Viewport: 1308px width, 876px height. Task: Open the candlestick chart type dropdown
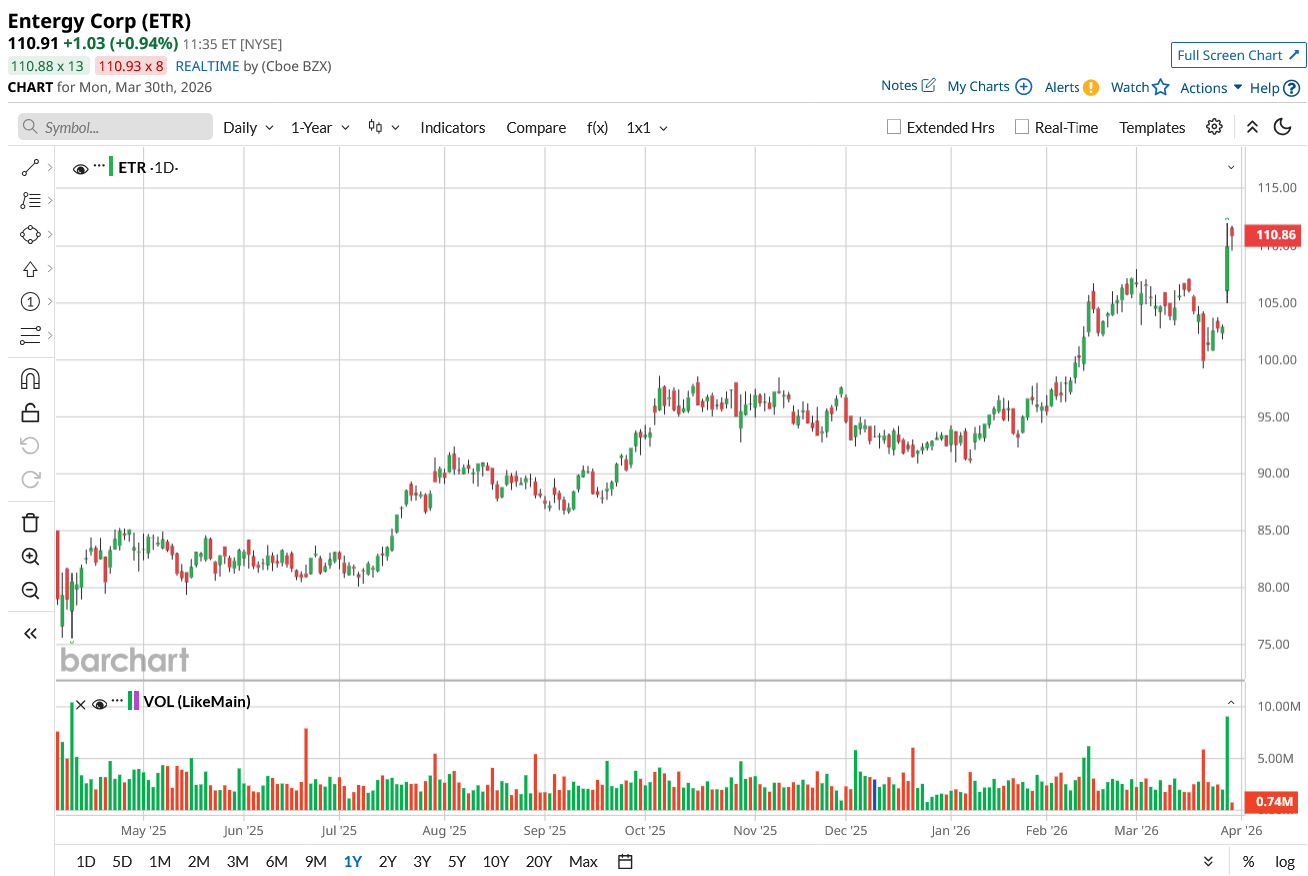(384, 127)
